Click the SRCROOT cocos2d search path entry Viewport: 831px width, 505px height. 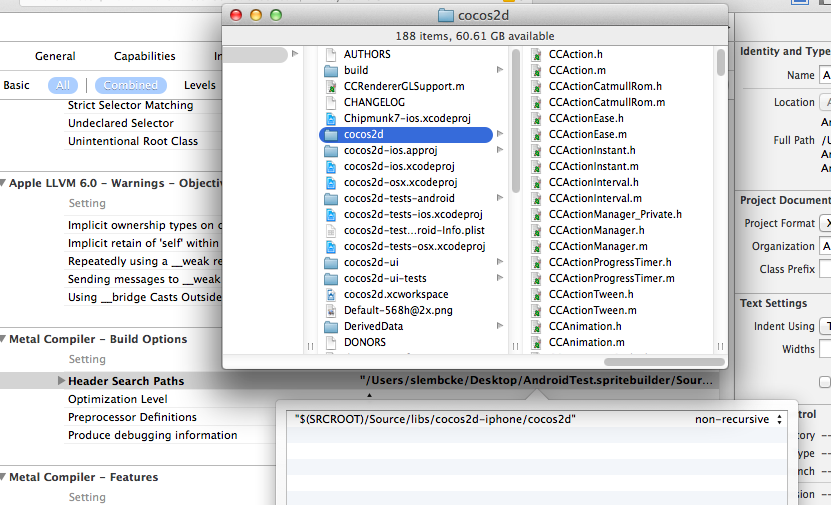pos(435,419)
